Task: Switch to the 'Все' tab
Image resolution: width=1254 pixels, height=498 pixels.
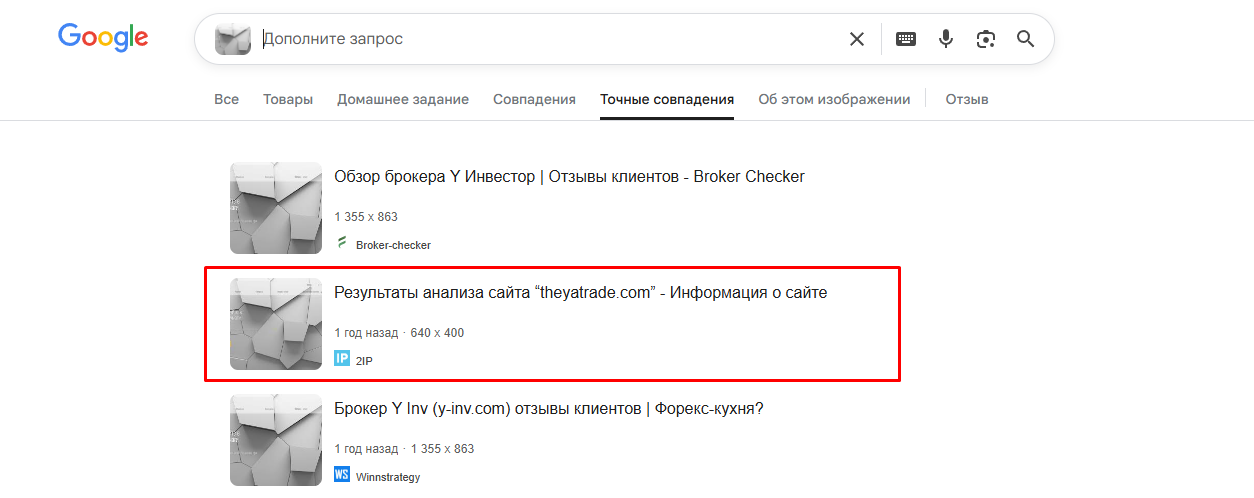Action: click(226, 99)
